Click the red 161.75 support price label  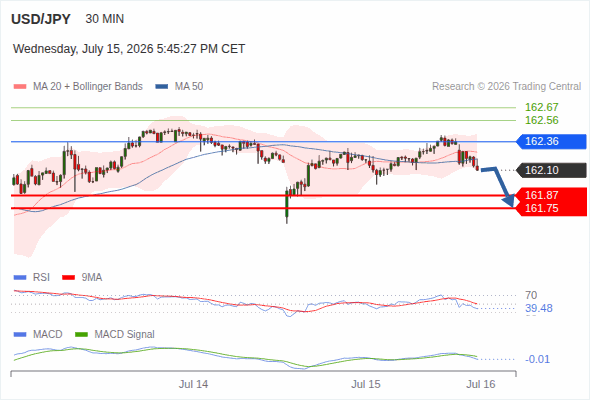coord(541,208)
